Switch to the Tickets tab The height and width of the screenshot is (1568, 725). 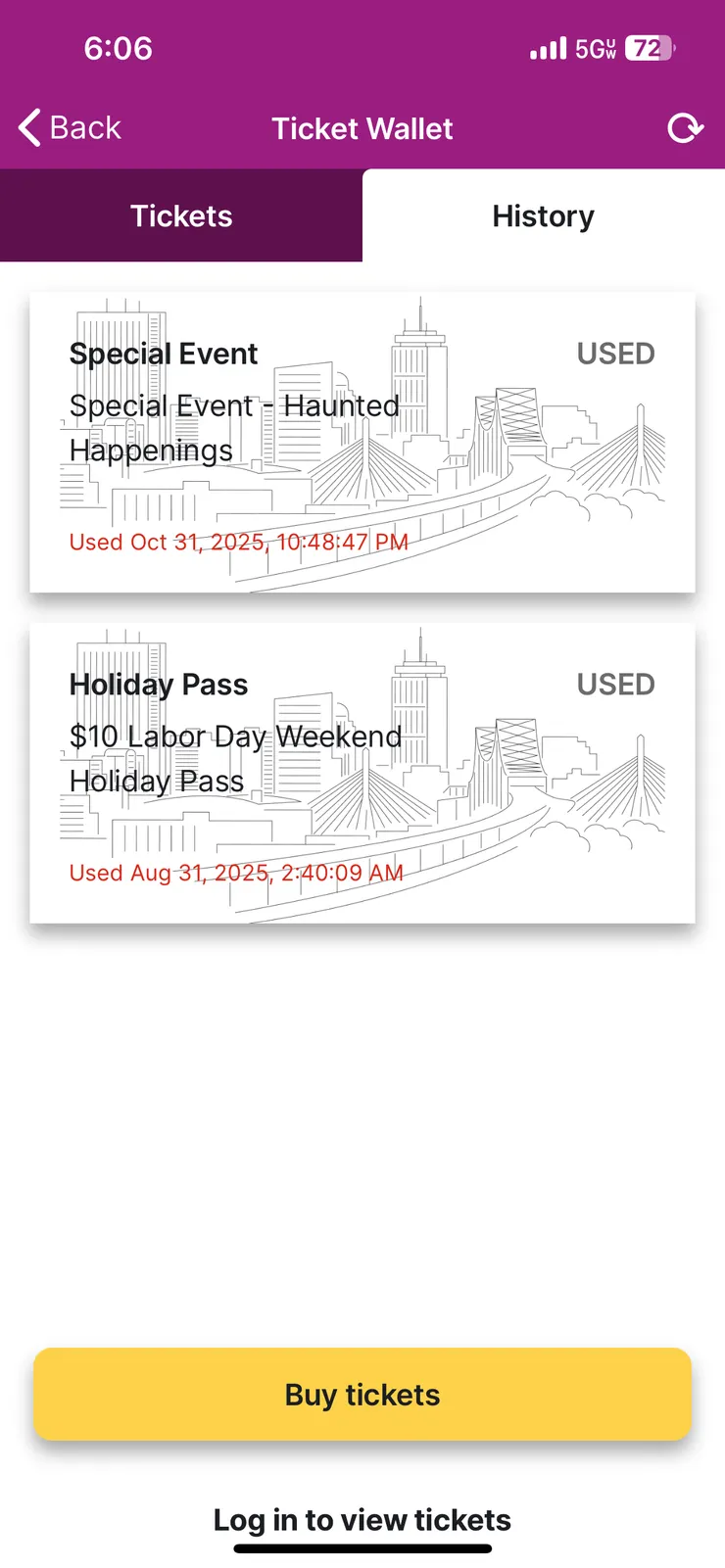pos(181,215)
